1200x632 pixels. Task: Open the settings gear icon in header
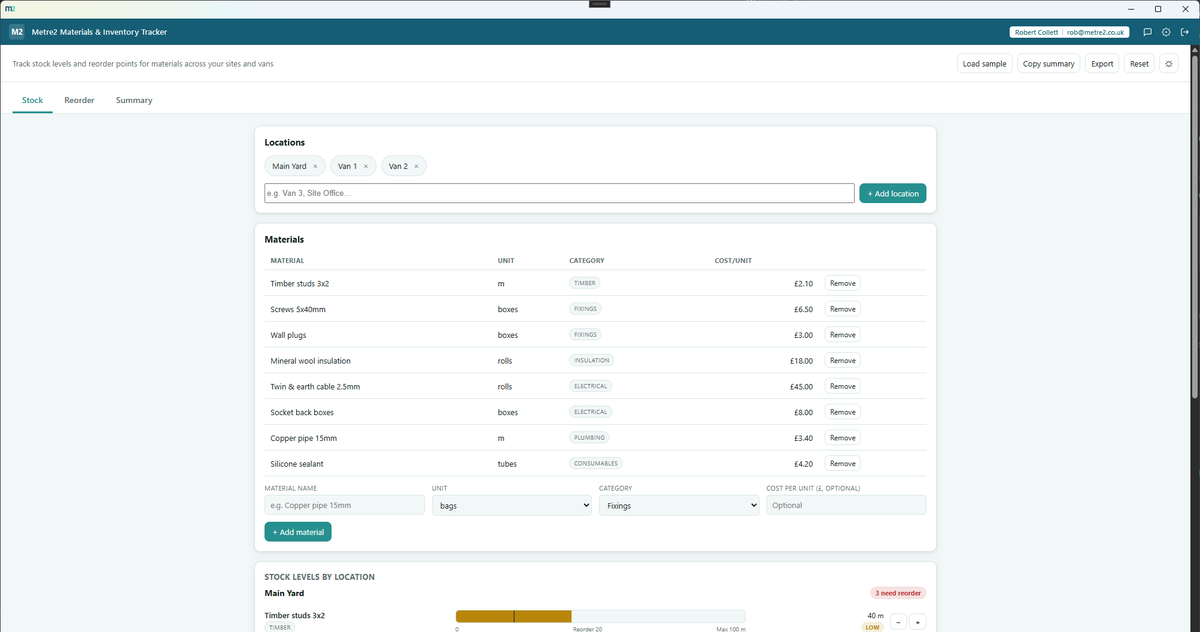(1166, 32)
